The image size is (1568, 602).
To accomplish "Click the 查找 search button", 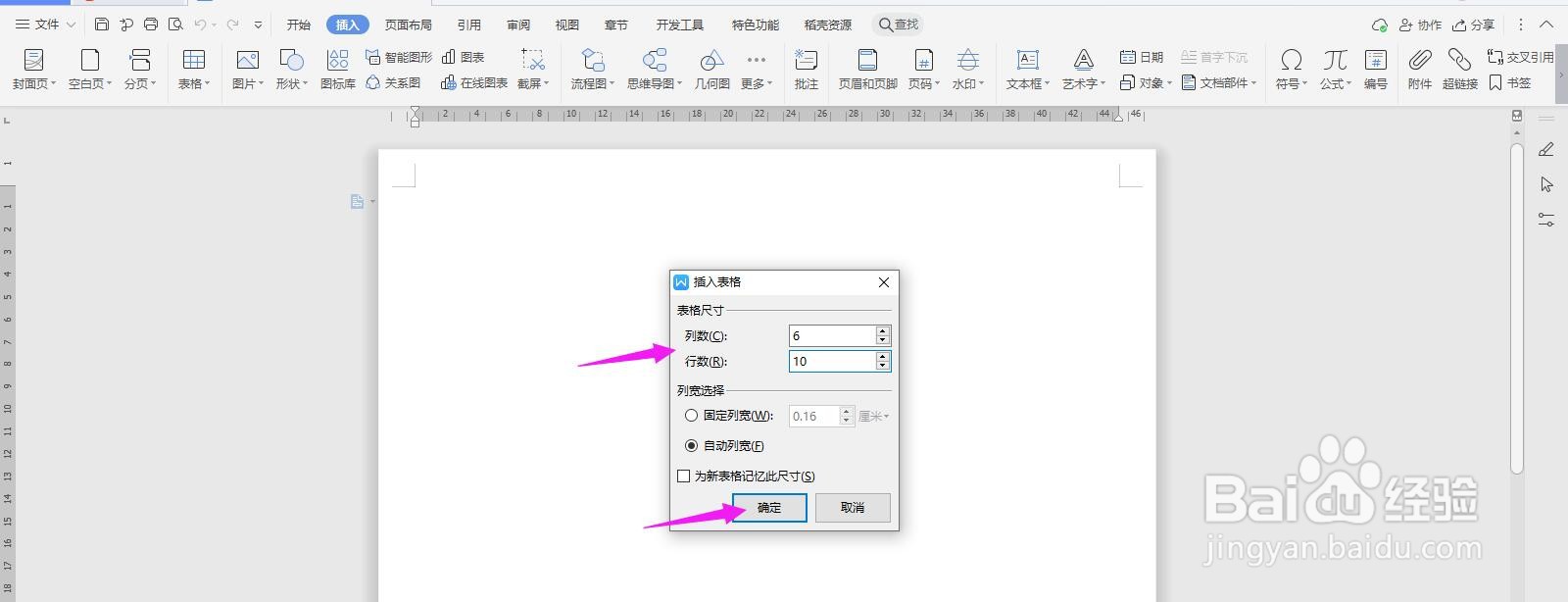I will click(899, 25).
